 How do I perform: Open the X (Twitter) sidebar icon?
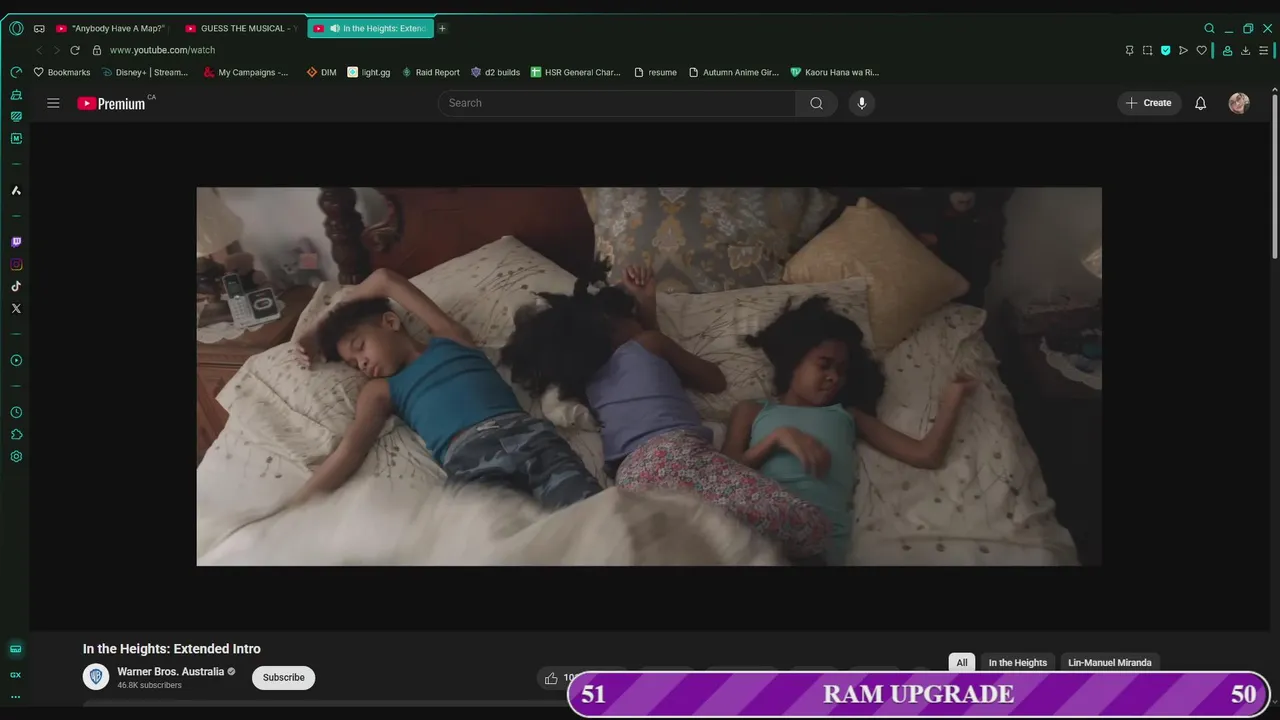16,308
